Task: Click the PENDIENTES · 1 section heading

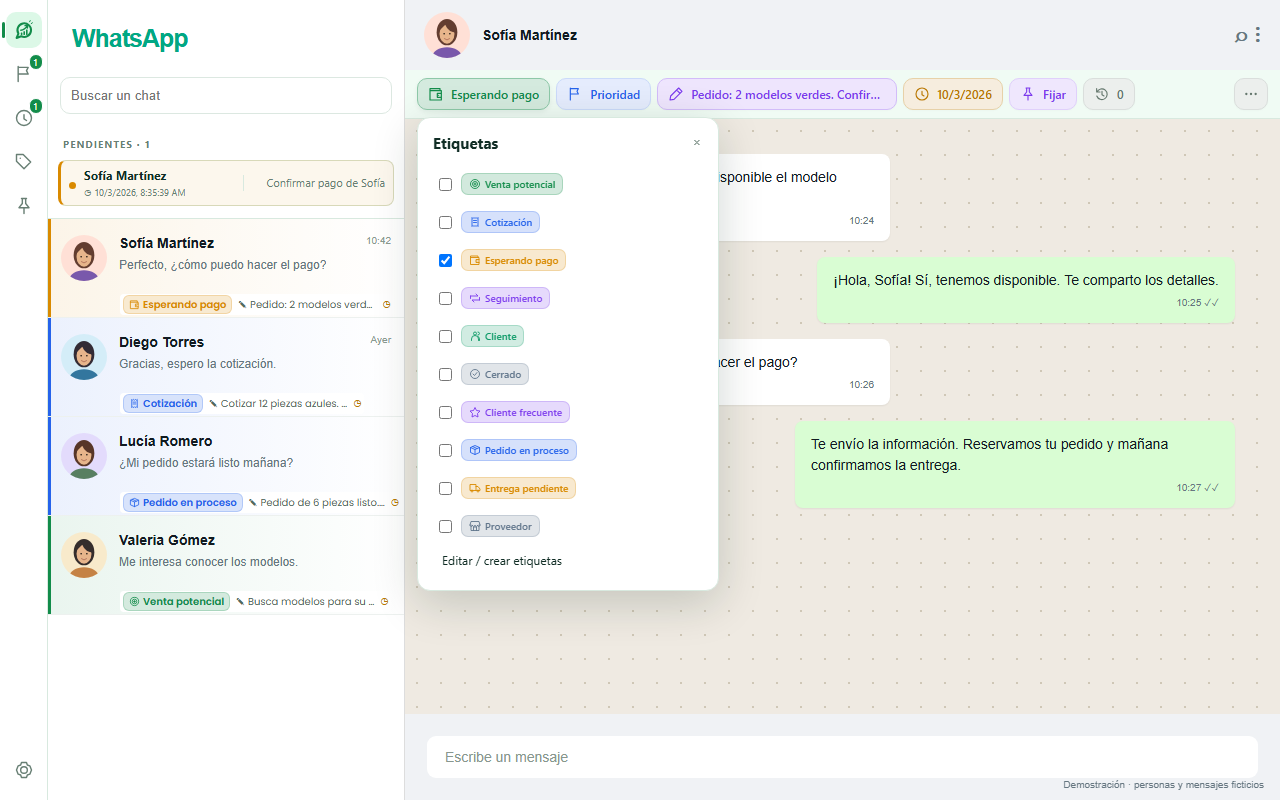Action: pos(106,144)
